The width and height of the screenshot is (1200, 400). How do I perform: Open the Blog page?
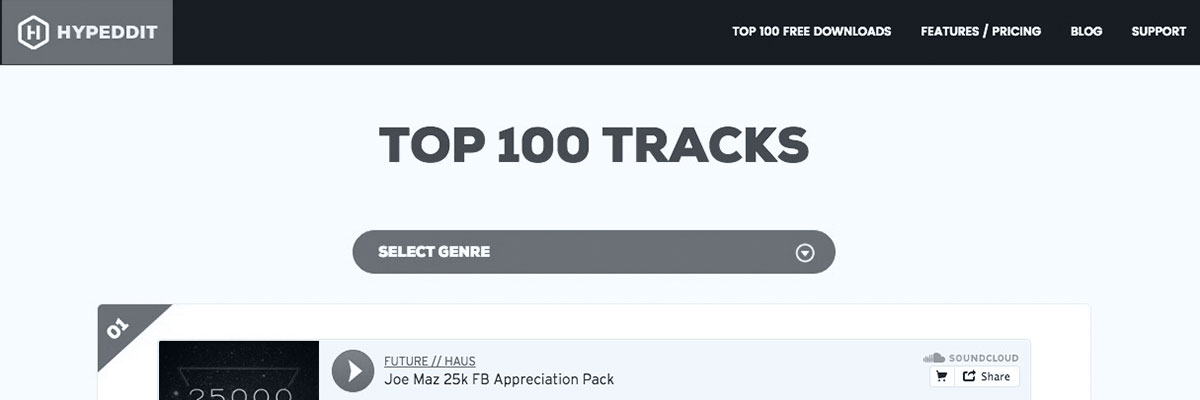[x=1086, y=32]
